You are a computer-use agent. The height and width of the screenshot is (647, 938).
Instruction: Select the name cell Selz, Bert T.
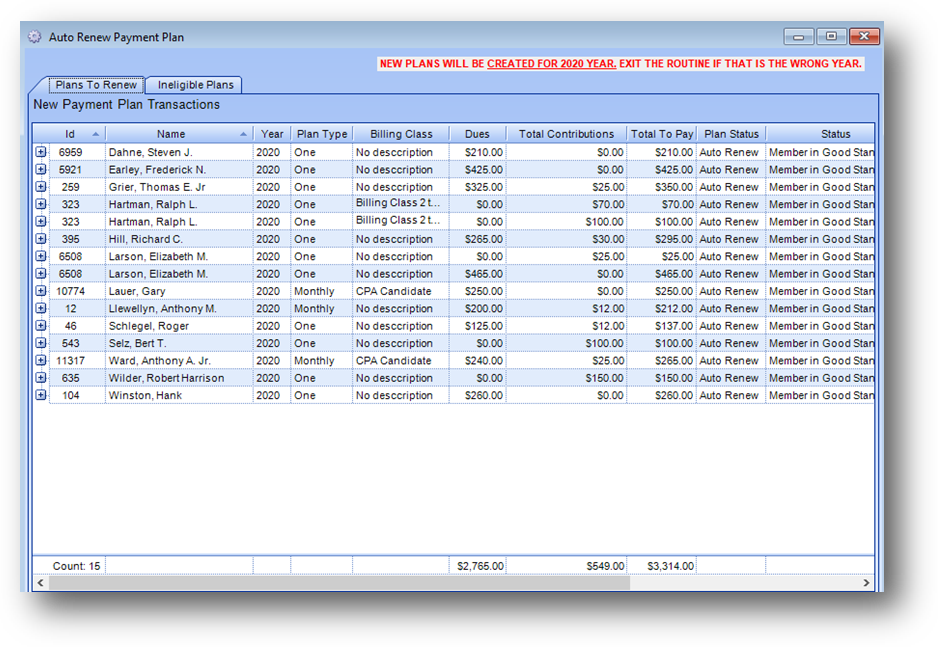pyautogui.click(x=179, y=343)
